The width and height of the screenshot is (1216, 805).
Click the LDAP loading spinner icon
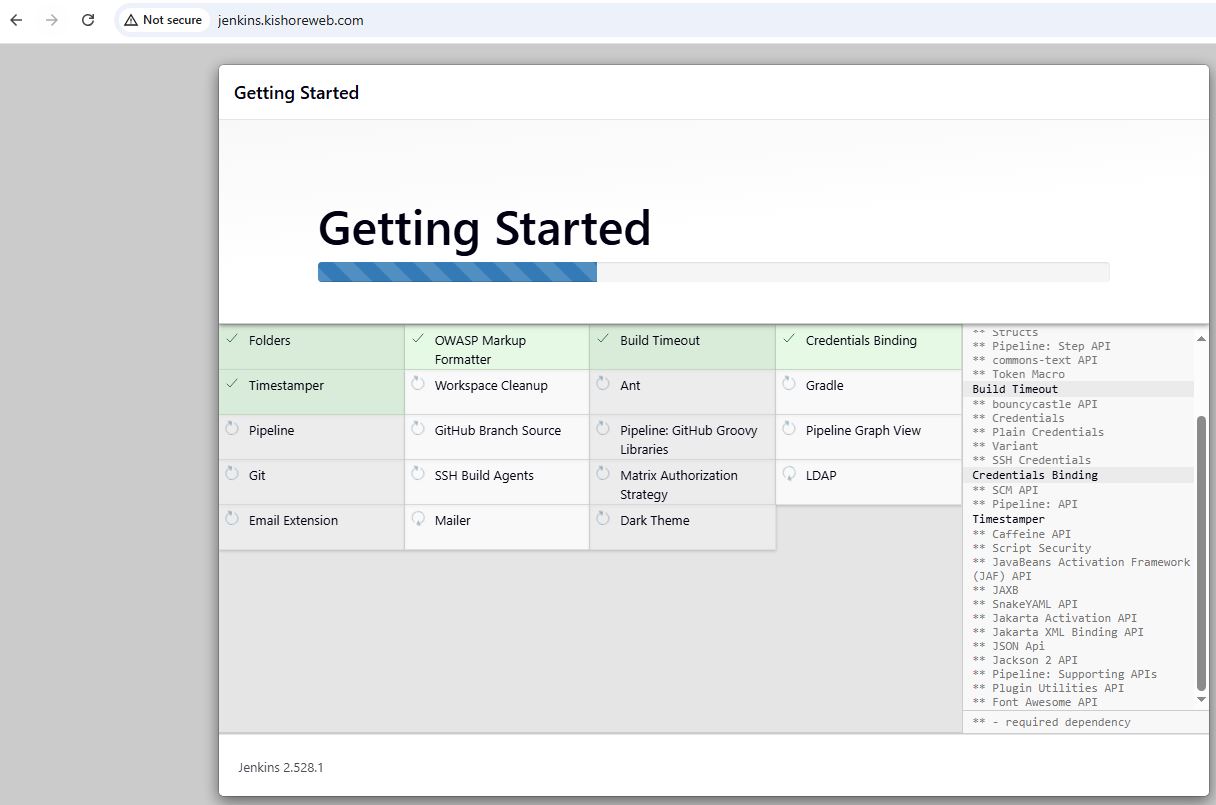789,474
